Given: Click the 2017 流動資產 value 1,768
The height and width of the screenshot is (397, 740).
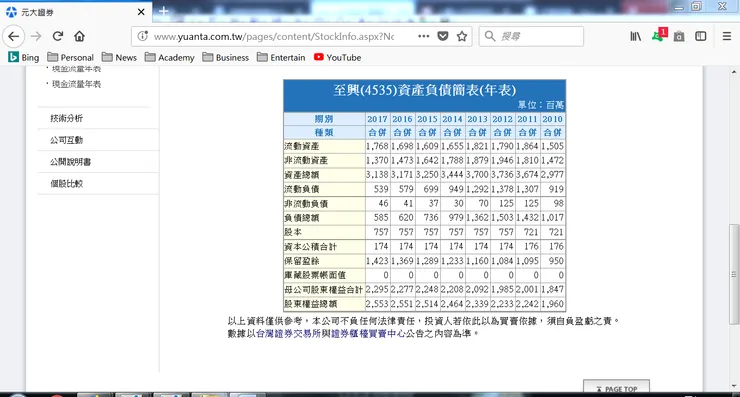Looking at the screenshot, I should [x=377, y=146].
